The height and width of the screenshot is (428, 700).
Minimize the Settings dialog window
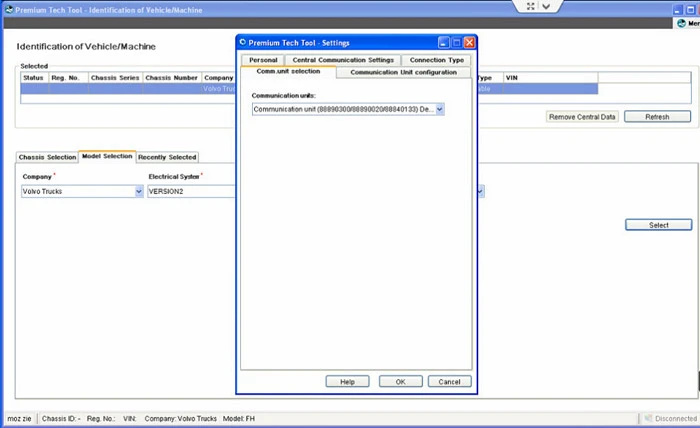click(443, 42)
